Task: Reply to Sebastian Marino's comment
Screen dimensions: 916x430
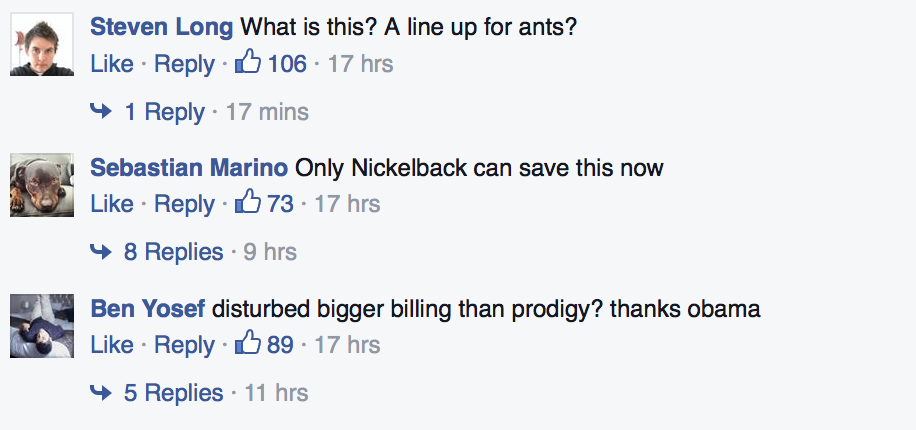Action: pos(185,204)
